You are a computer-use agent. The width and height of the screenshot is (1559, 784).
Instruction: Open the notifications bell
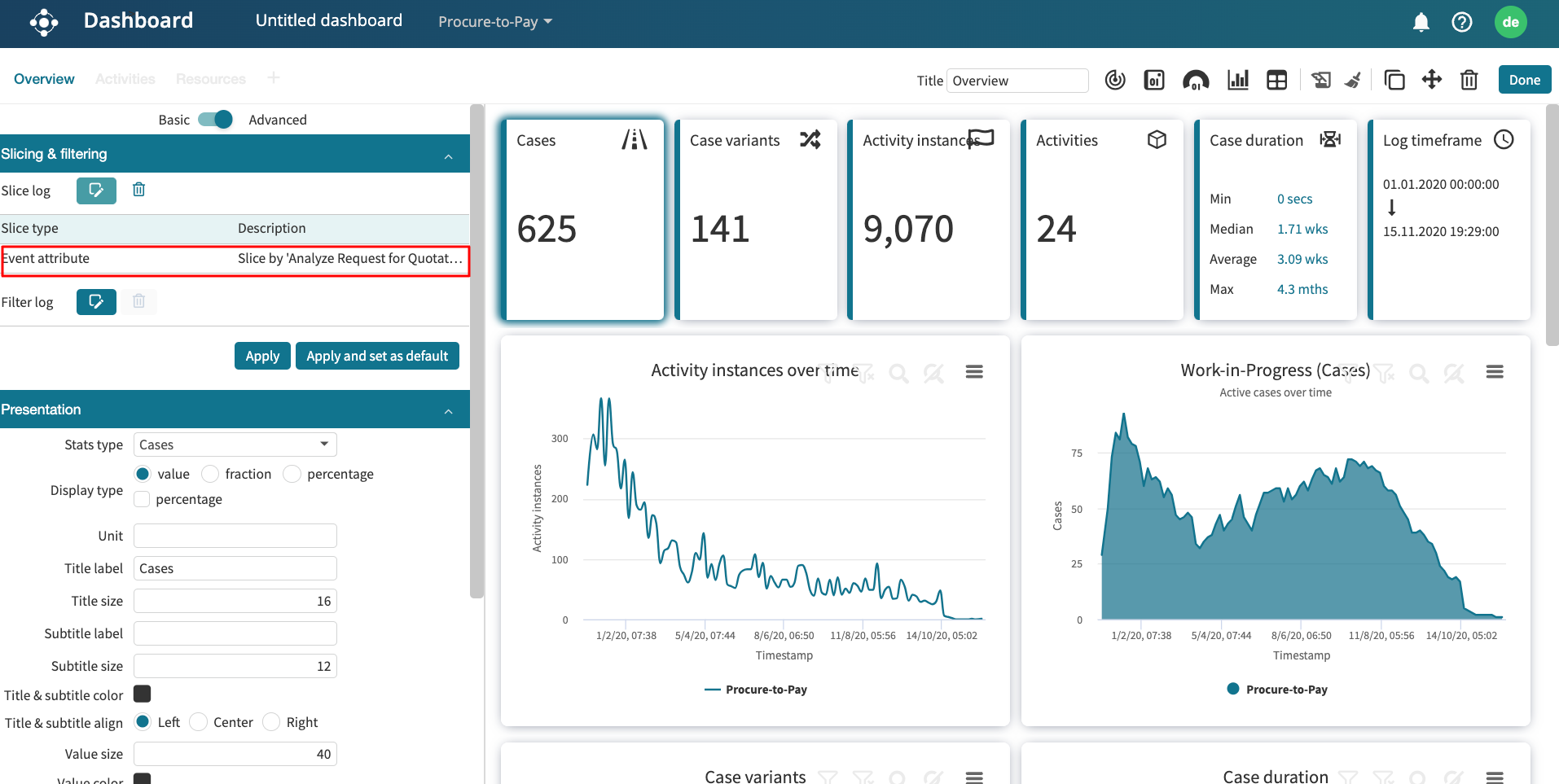click(1421, 22)
